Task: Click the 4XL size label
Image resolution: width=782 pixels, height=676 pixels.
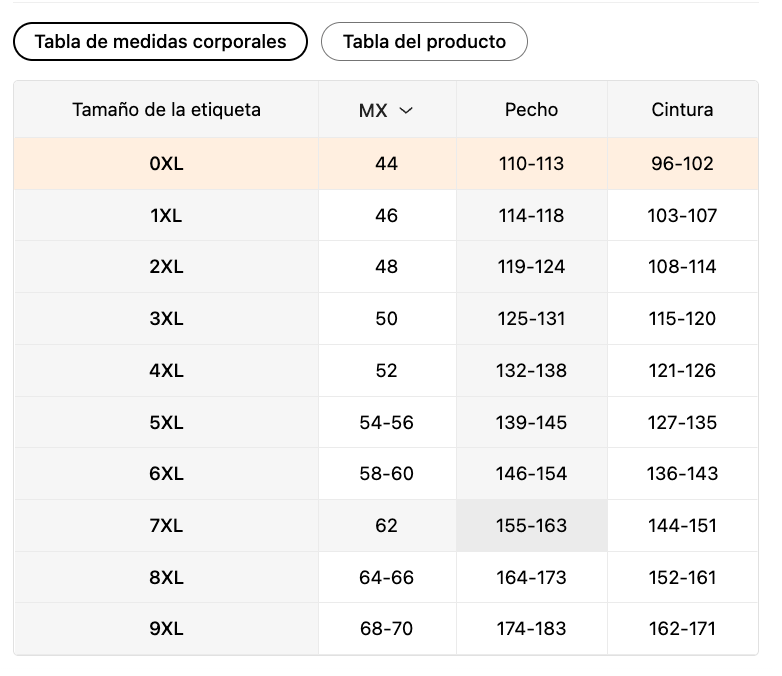Action: tap(166, 371)
